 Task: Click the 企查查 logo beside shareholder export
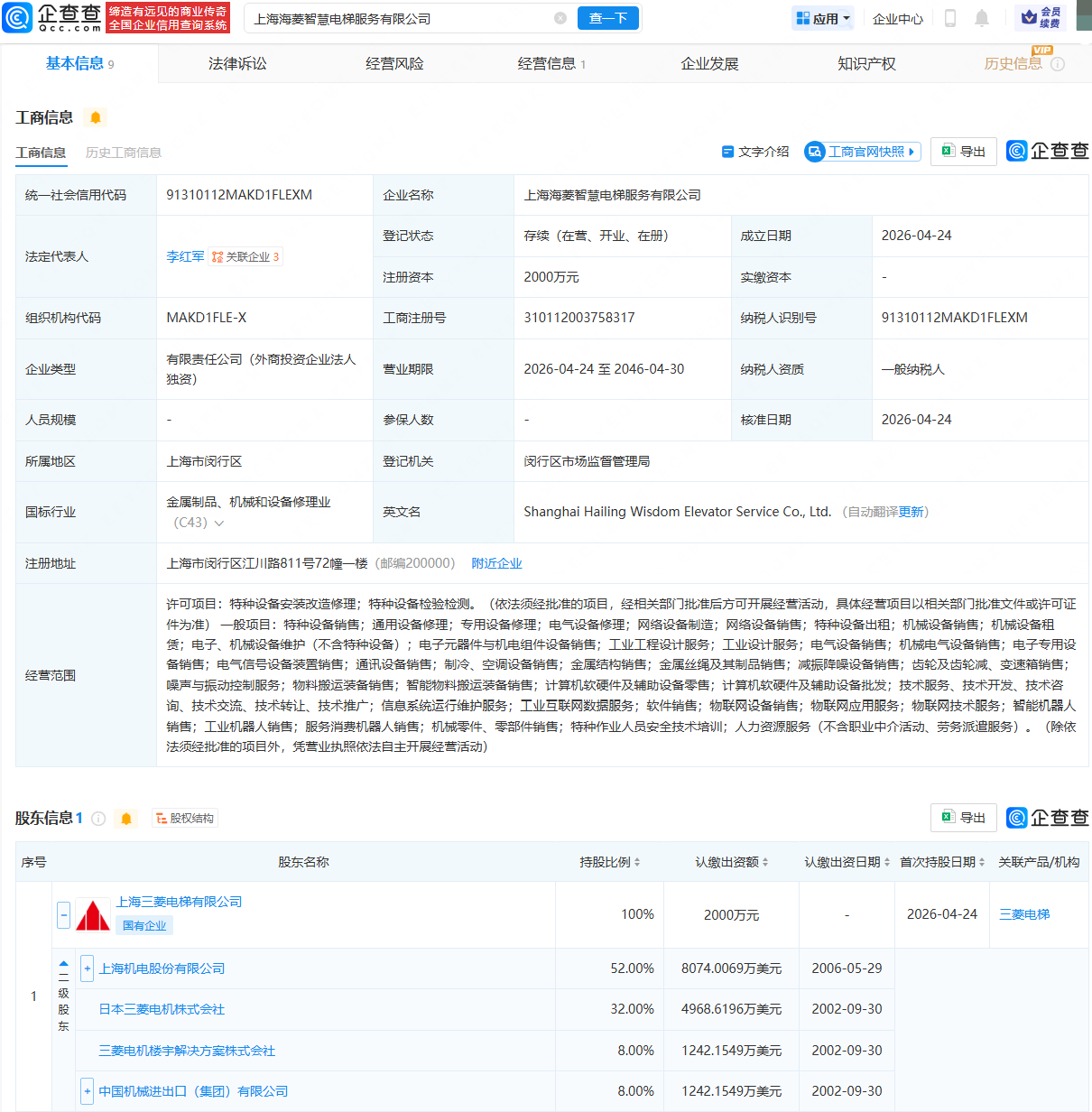pyautogui.click(x=1048, y=817)
